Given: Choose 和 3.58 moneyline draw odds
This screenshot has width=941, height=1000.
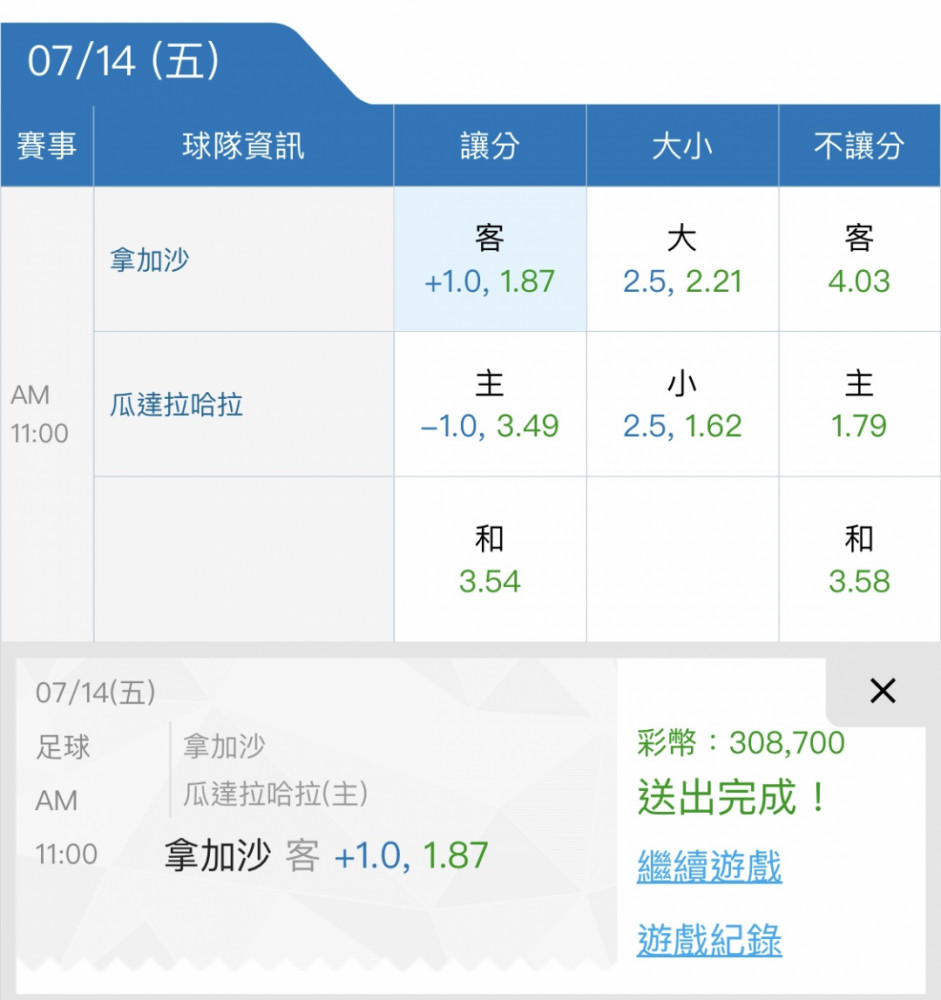Looking at the screenshot, I should (859, 559).
